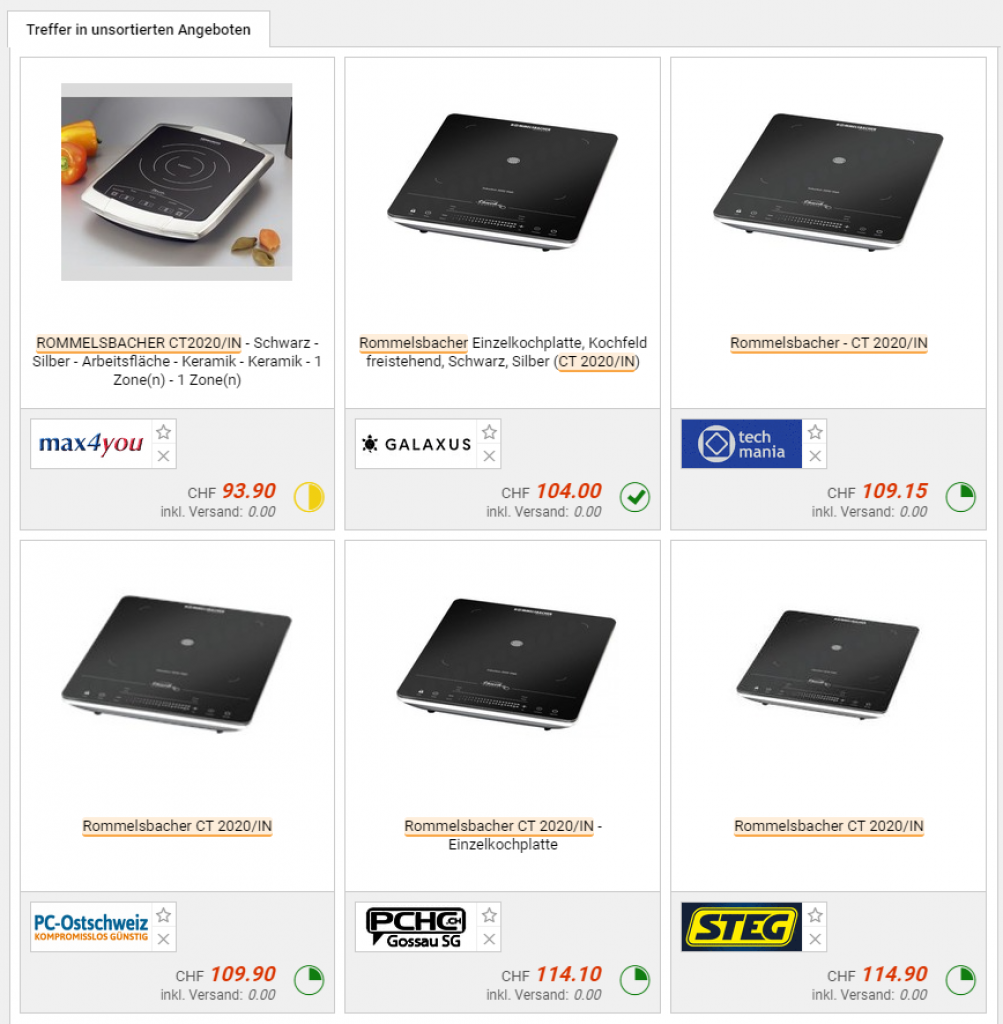Remove the Galaxus offer using X icon
1003x1024 pixels.
489,456
